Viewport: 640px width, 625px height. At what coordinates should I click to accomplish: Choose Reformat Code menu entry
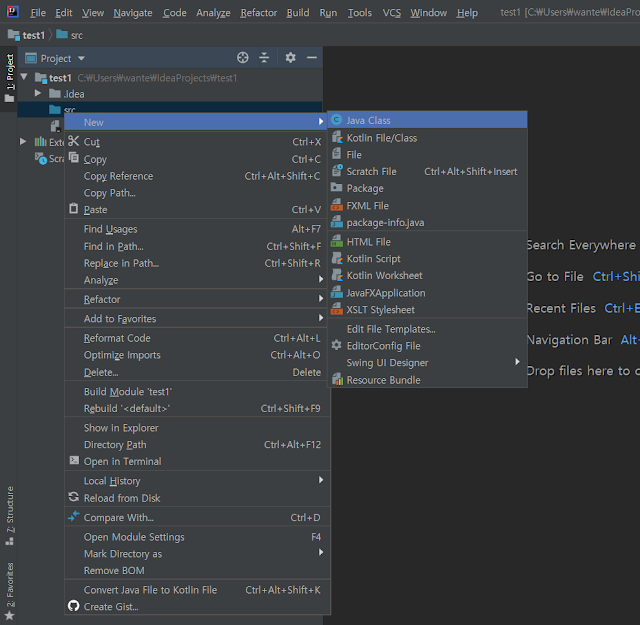(x=198, y=338)
